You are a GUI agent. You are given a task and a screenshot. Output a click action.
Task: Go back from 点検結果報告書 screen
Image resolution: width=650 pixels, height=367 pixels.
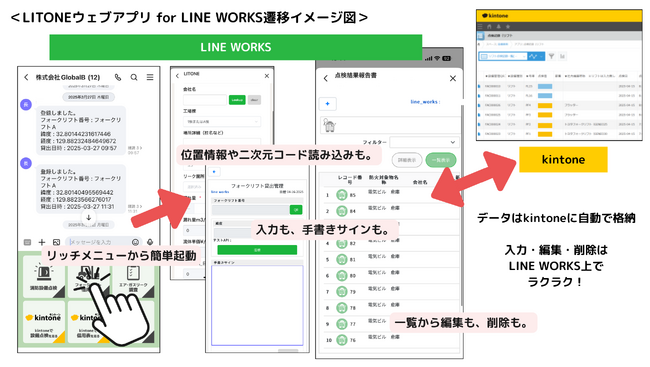pos(326,78)
